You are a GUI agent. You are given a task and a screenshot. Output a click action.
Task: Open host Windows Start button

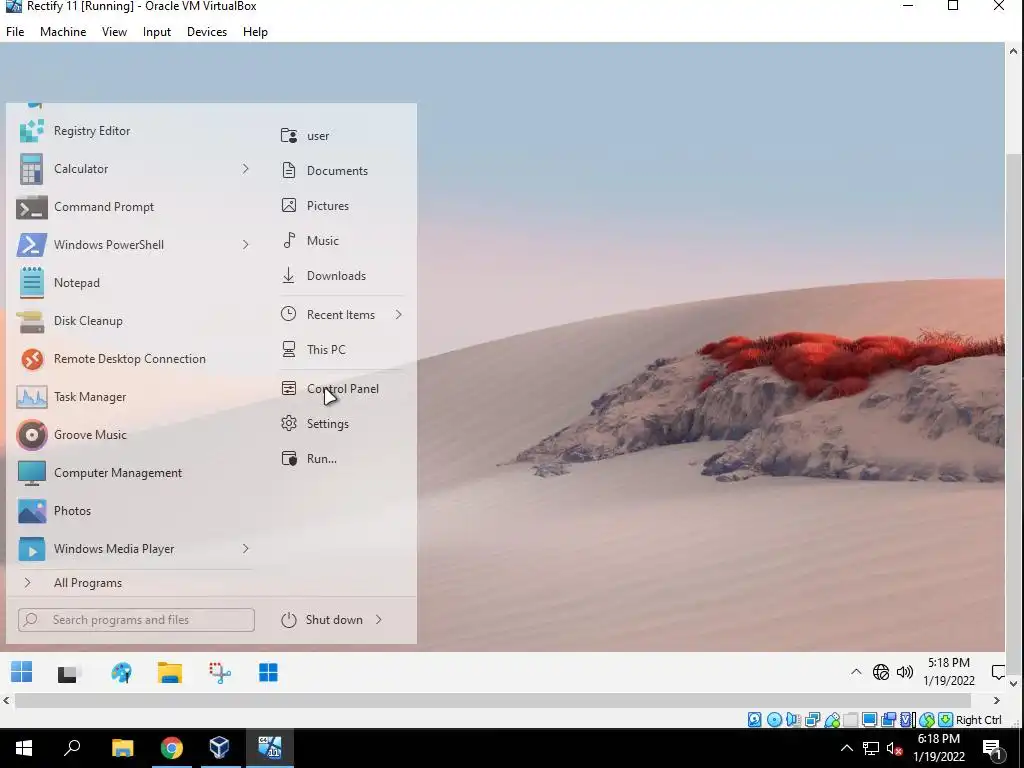click(24, 748)
